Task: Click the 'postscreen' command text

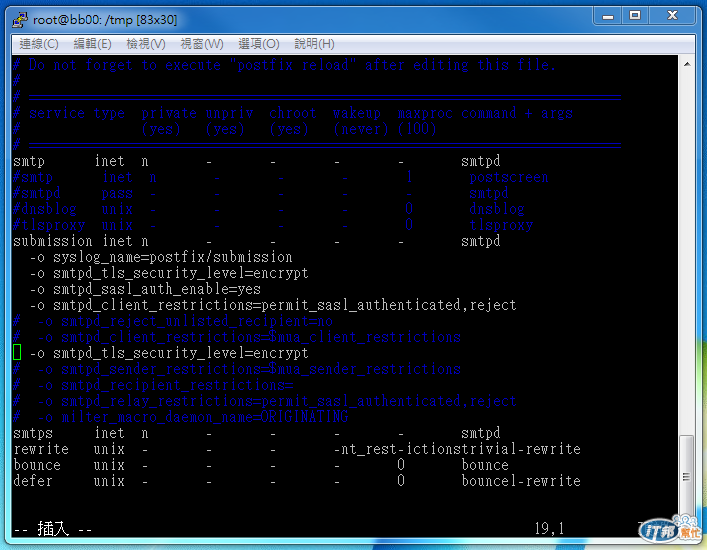Action: tap(509, 177)
